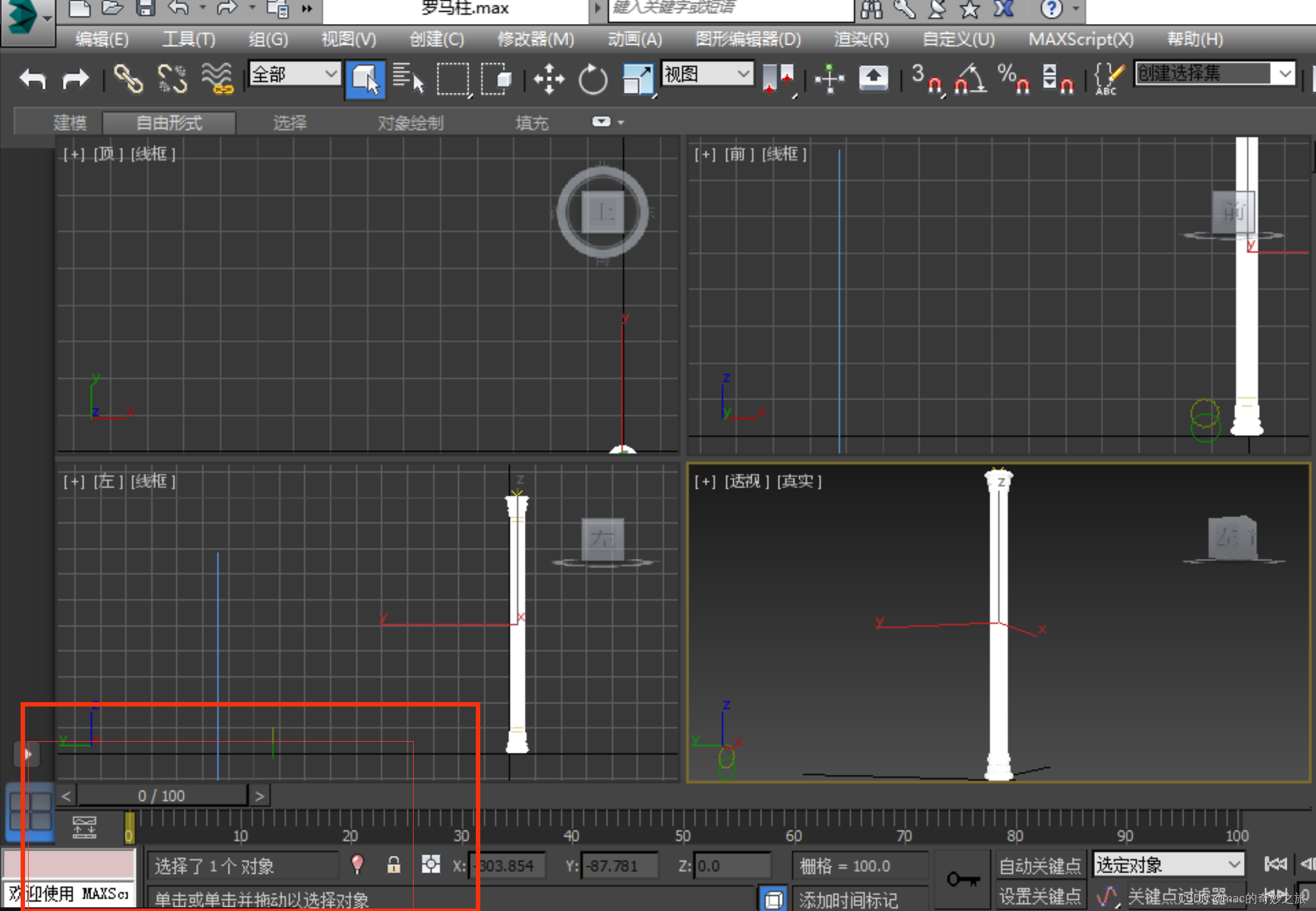The width and height of the screenshot is (1316, 911).
Task: Choose the Select and Move tool
Action: [548, 79]
